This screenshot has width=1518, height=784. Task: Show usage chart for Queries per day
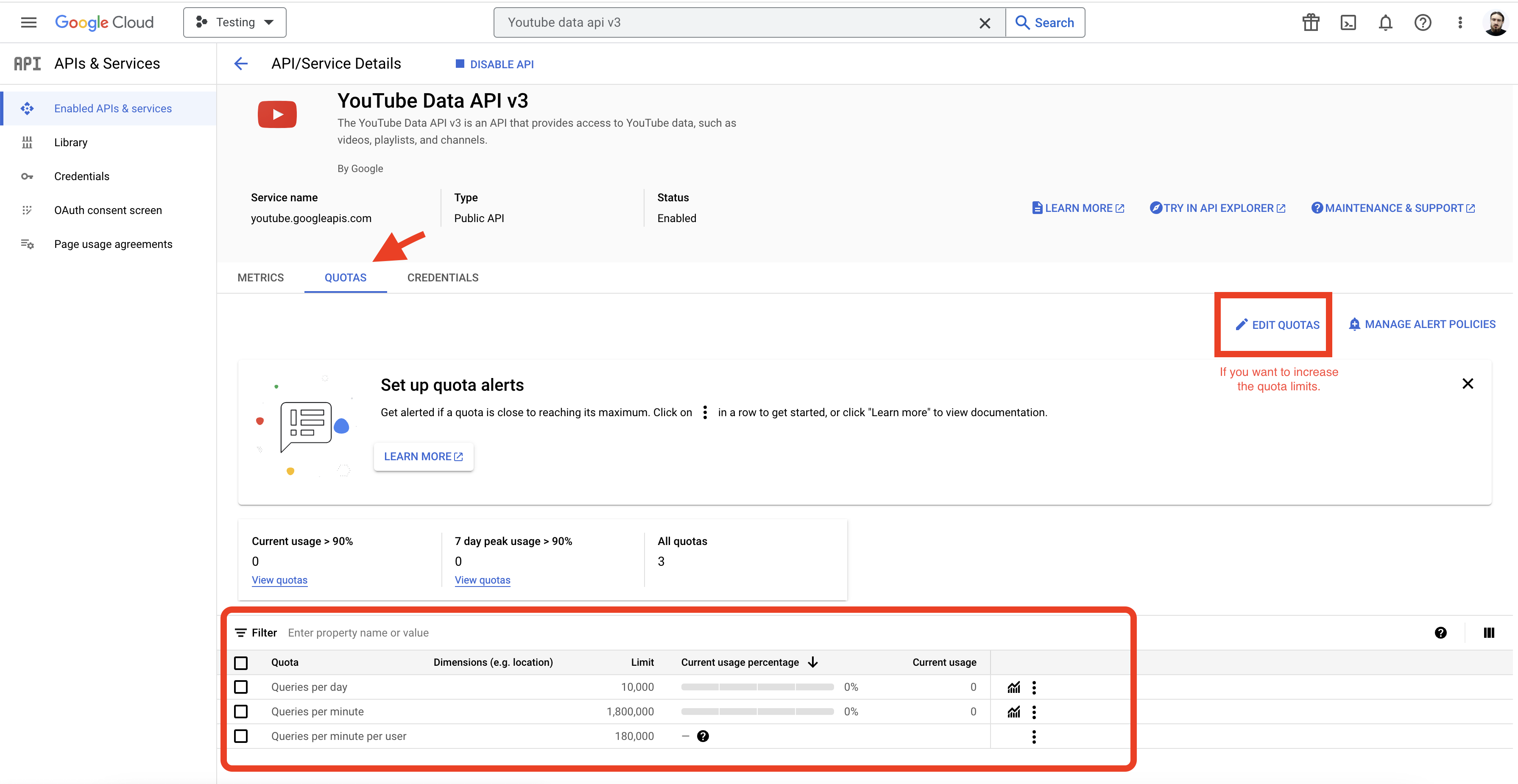[1013, 687]
